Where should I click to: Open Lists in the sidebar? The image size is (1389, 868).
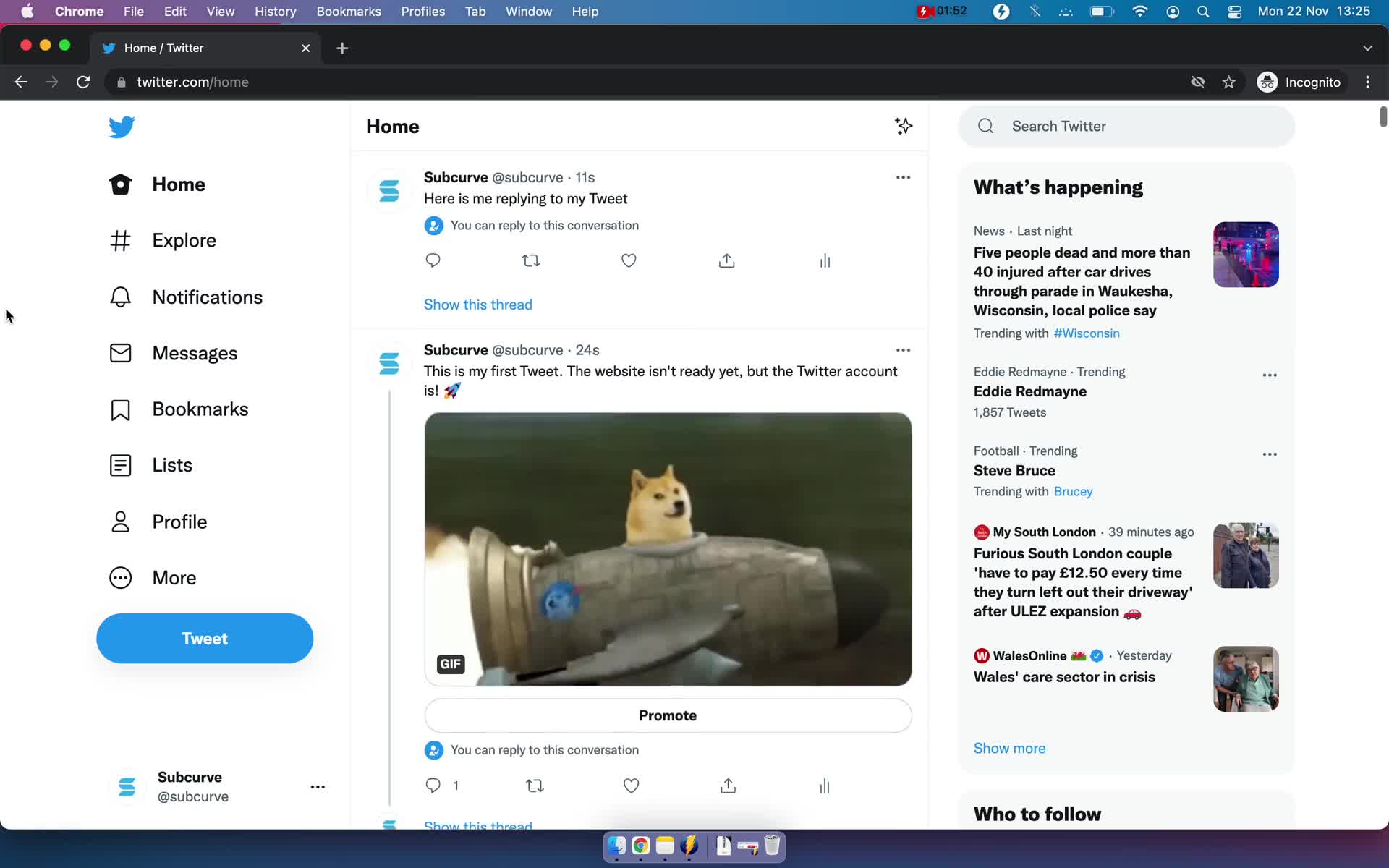coord(150,465)
